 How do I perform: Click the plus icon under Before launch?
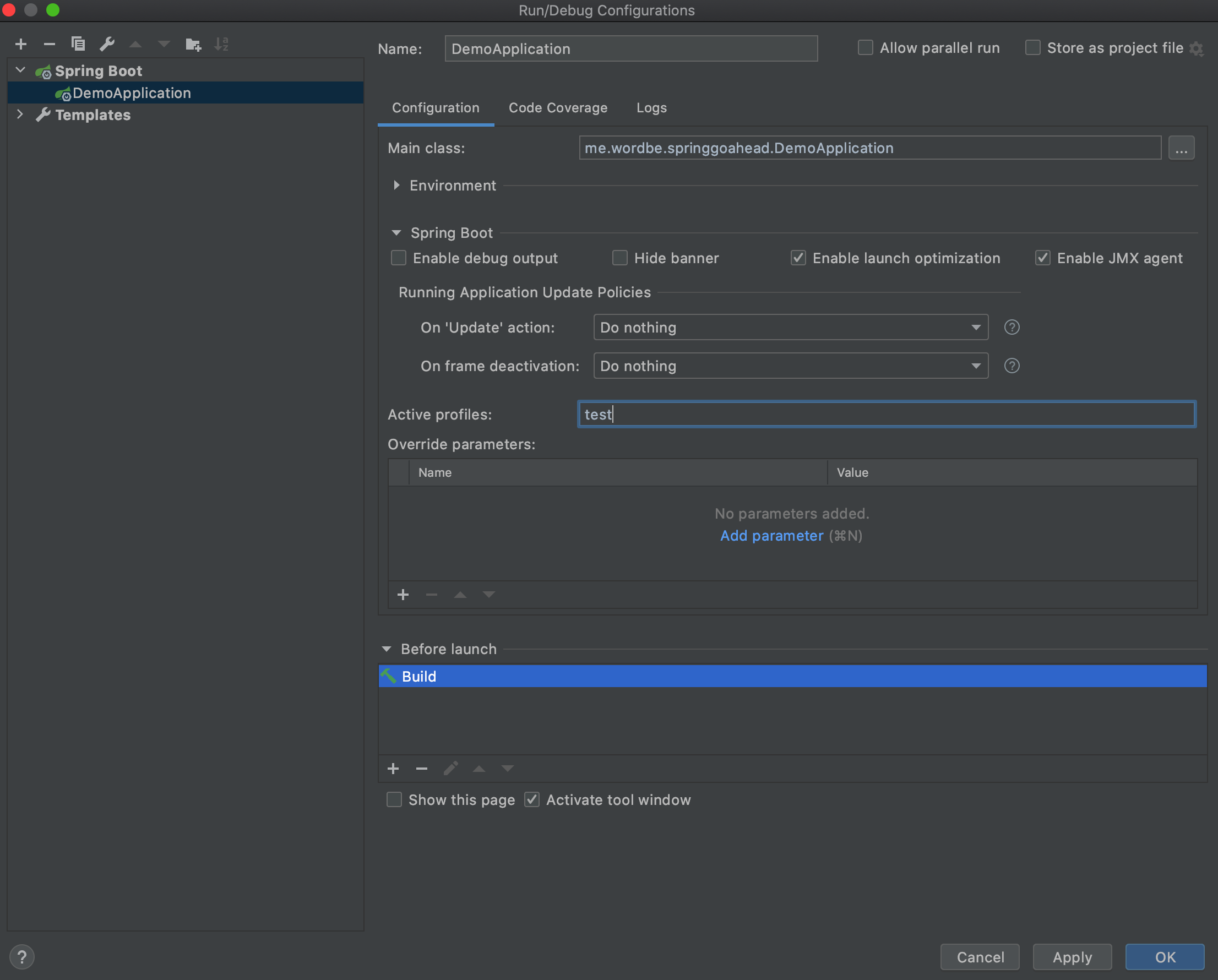coord(393,769)
